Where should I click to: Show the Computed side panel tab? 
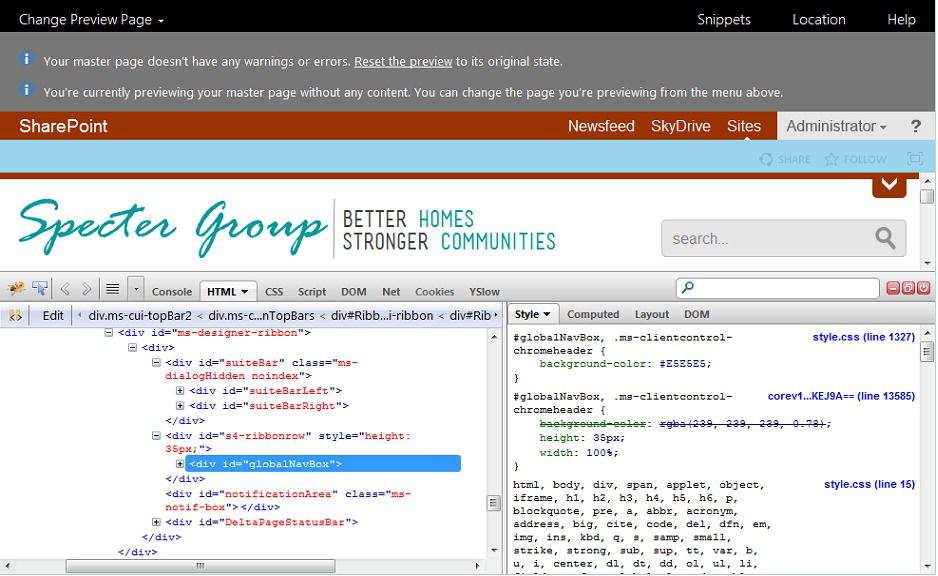point(593,314)
